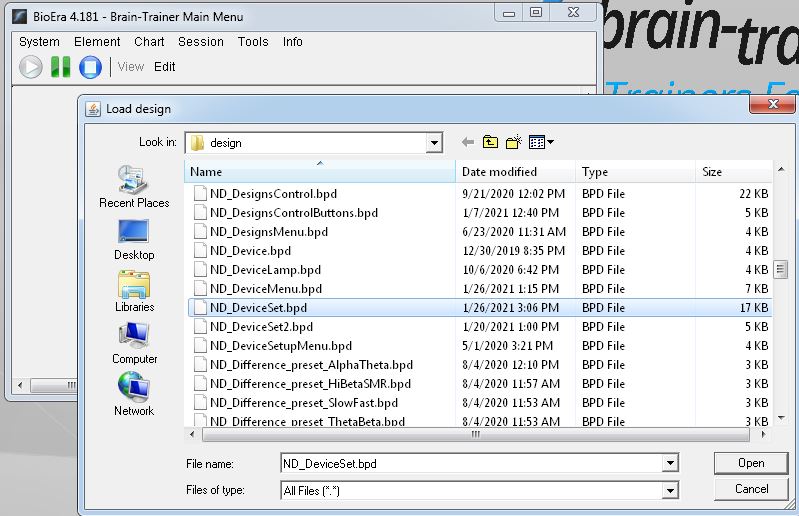Click file icon of ND_DesignsMenu.bpd
This screenshot has width=799, height=516.
(x=201, y=232)
